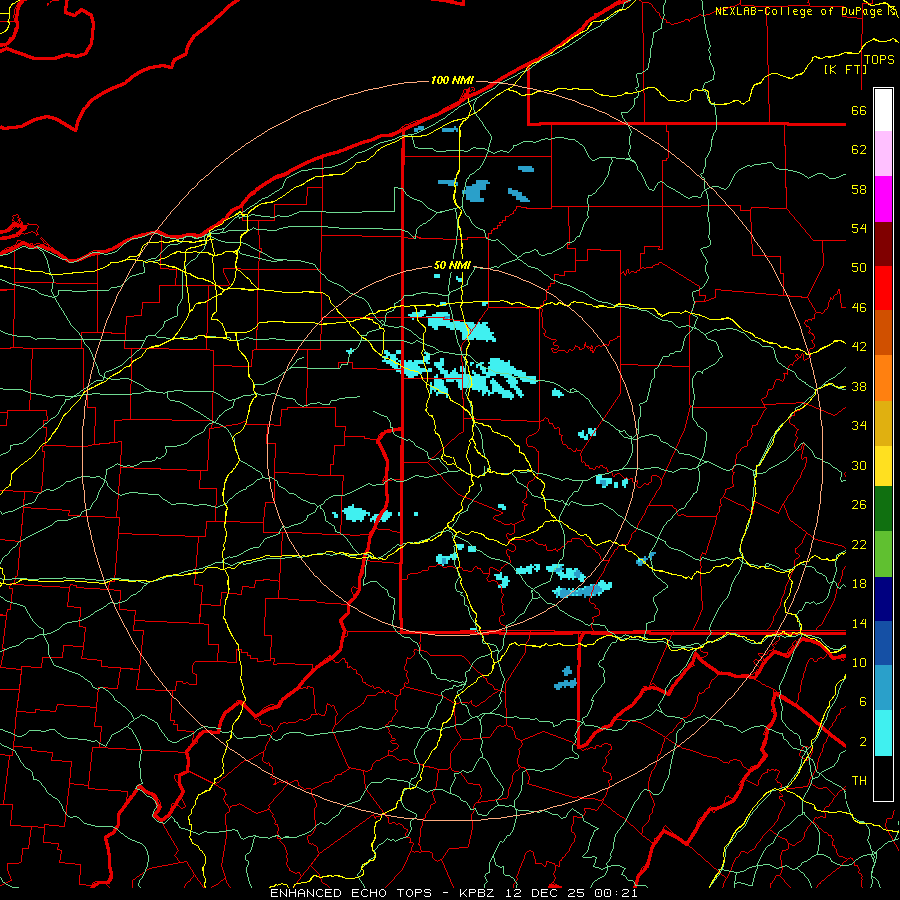The height and width of the screenshot is (900, 900).
Task: Click the K FT units label
Action: [845, 69]
